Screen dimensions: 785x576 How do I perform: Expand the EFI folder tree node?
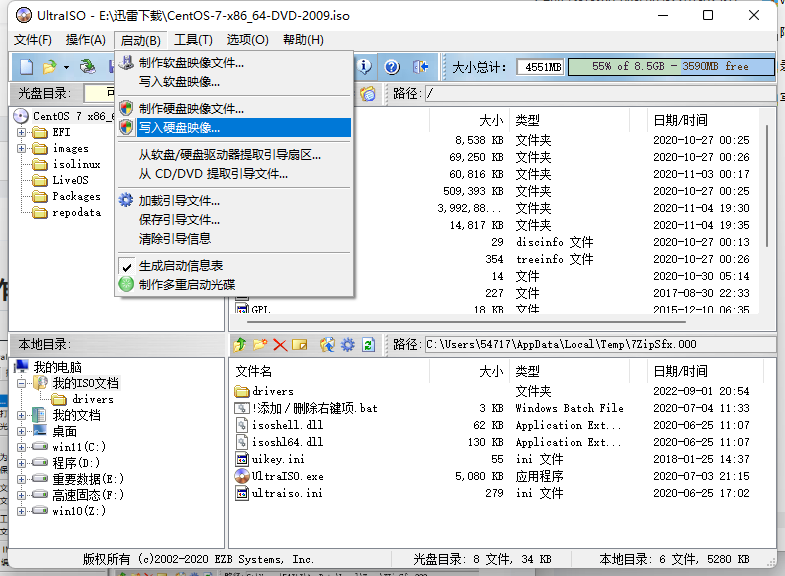[21, 133]
